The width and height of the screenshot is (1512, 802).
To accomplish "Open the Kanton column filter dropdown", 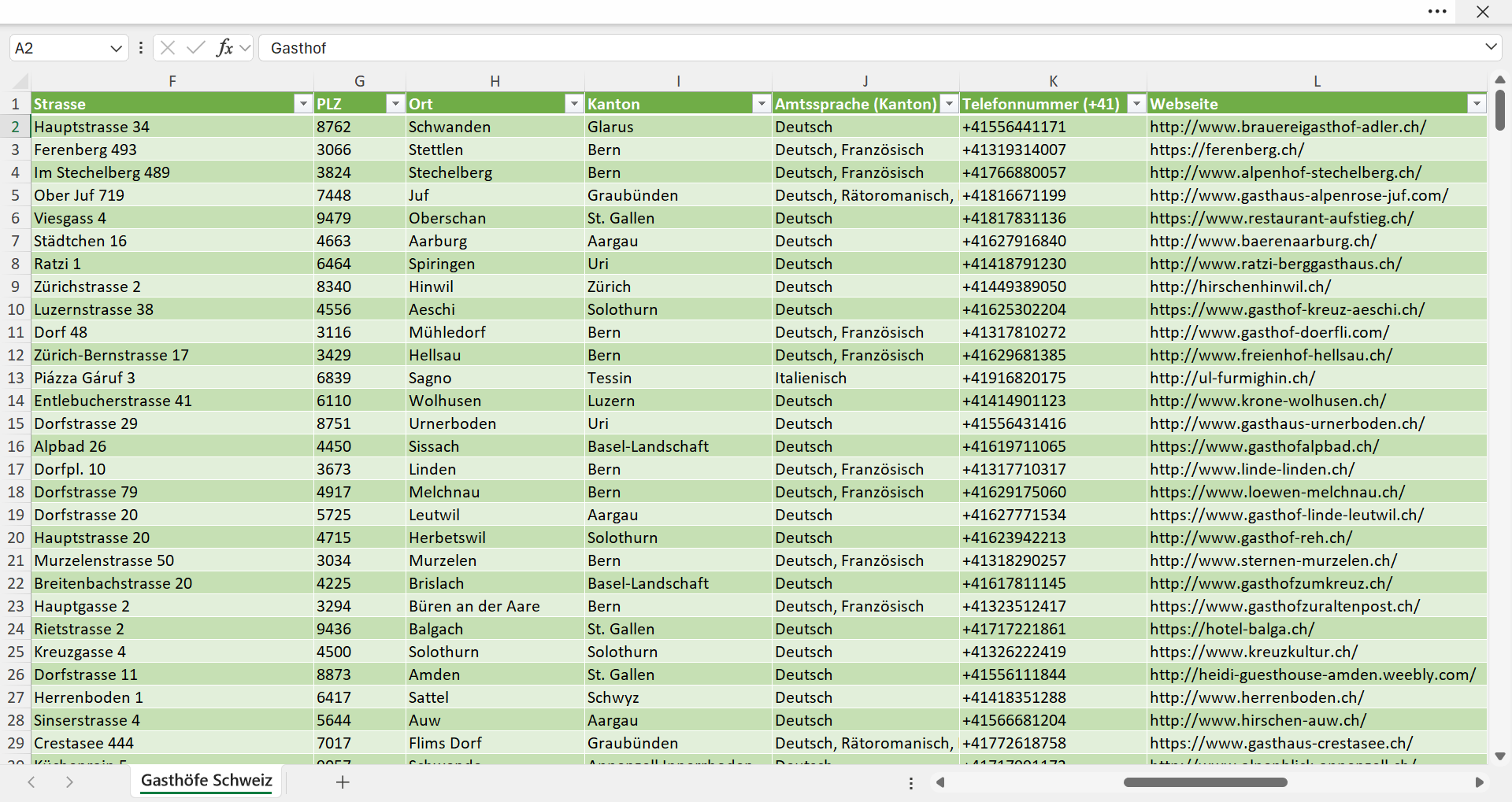I will 762,104.
